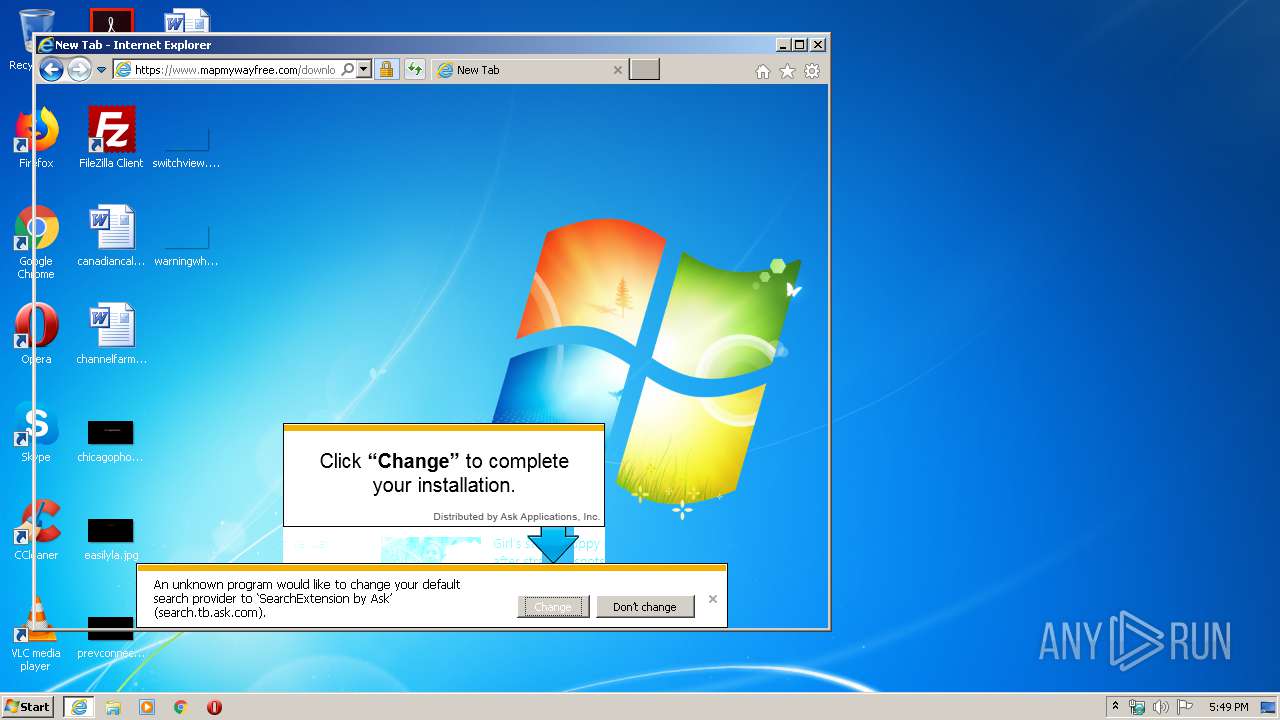Open the volume speaker tray icon
The height and width of the screenshot is (720, 1280).
point(1160,707)
